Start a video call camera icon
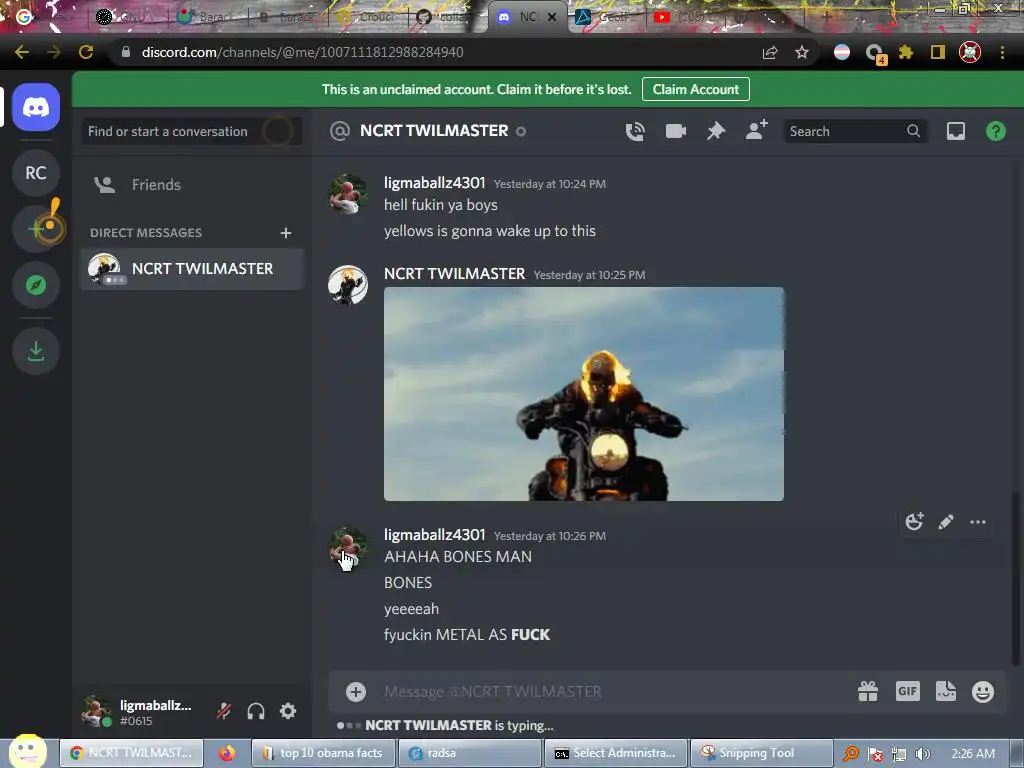Image resolution: width=1024 pixels, height=768 pixels. [x=675, y=131]
